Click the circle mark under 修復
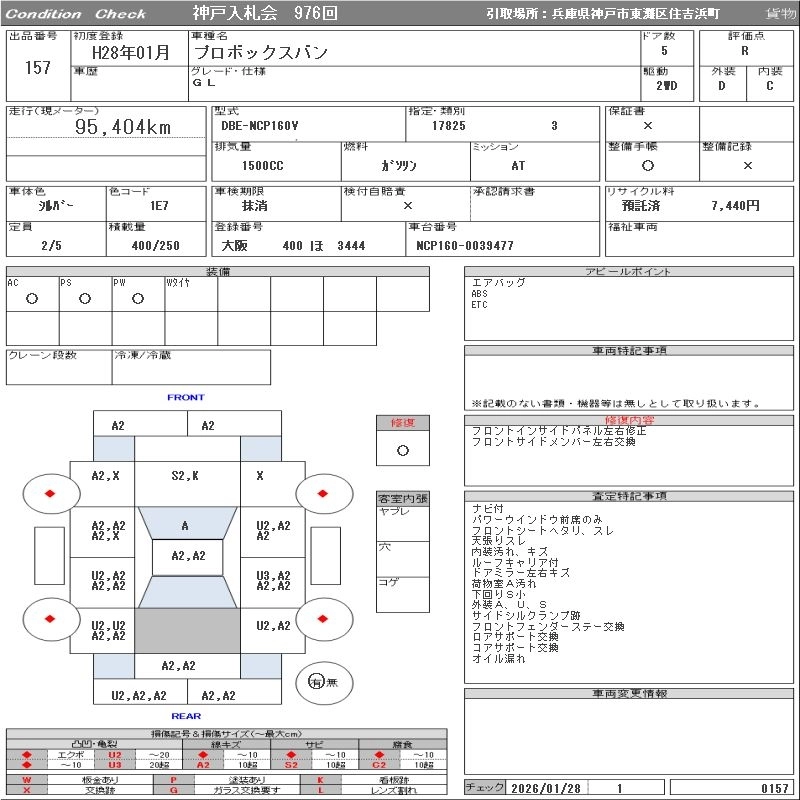This screenshot has height=800, width=800. pyautogui.click(x=403, y=450)
